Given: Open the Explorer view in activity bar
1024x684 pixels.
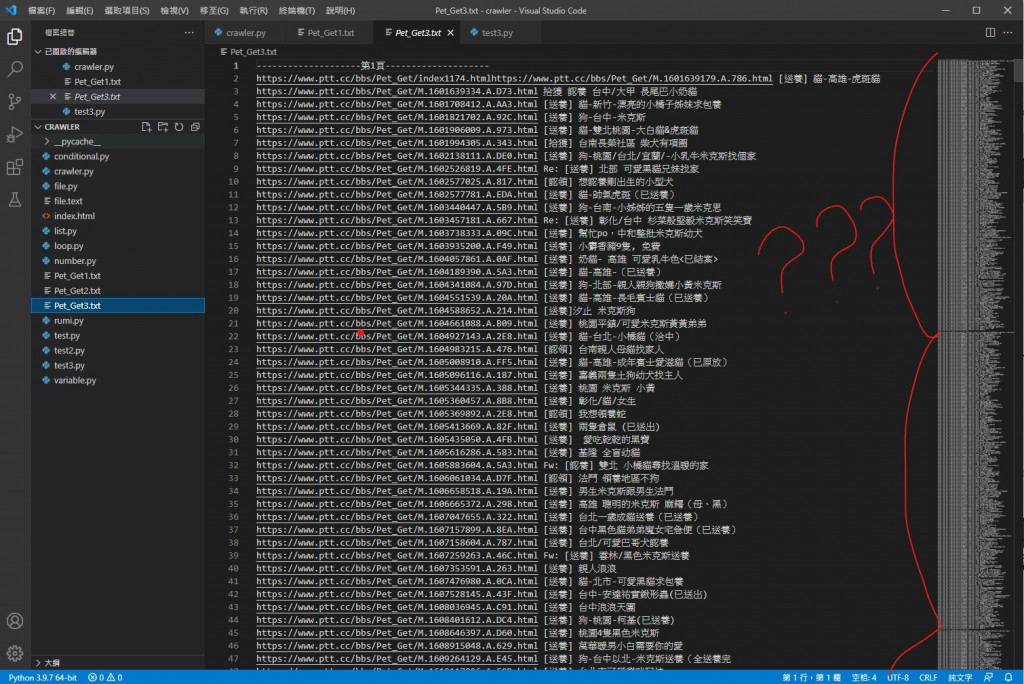Looking at the screenshot, I should pyautogui.click(x=14, y=37).
